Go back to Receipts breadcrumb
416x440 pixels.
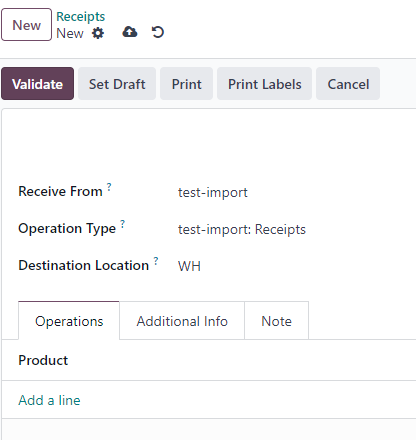coord(81,17)
